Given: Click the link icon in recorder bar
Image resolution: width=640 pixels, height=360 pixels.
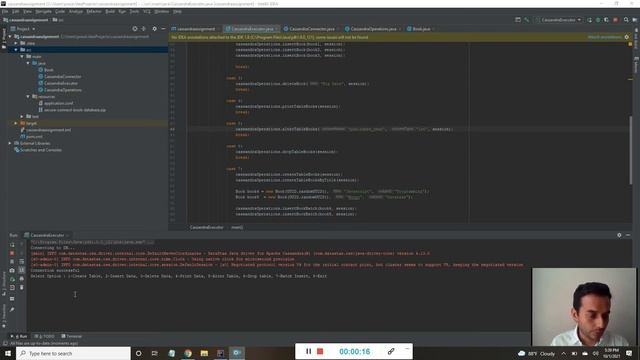Looking at the screenshot, I should tap(391, 351).
